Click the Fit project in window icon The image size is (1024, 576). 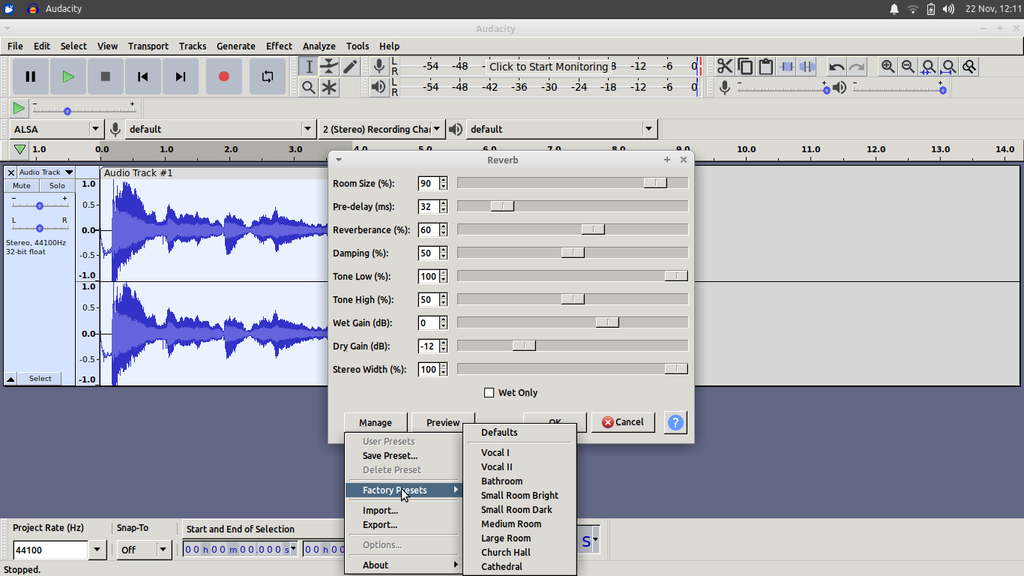click(x=948, y=66)
